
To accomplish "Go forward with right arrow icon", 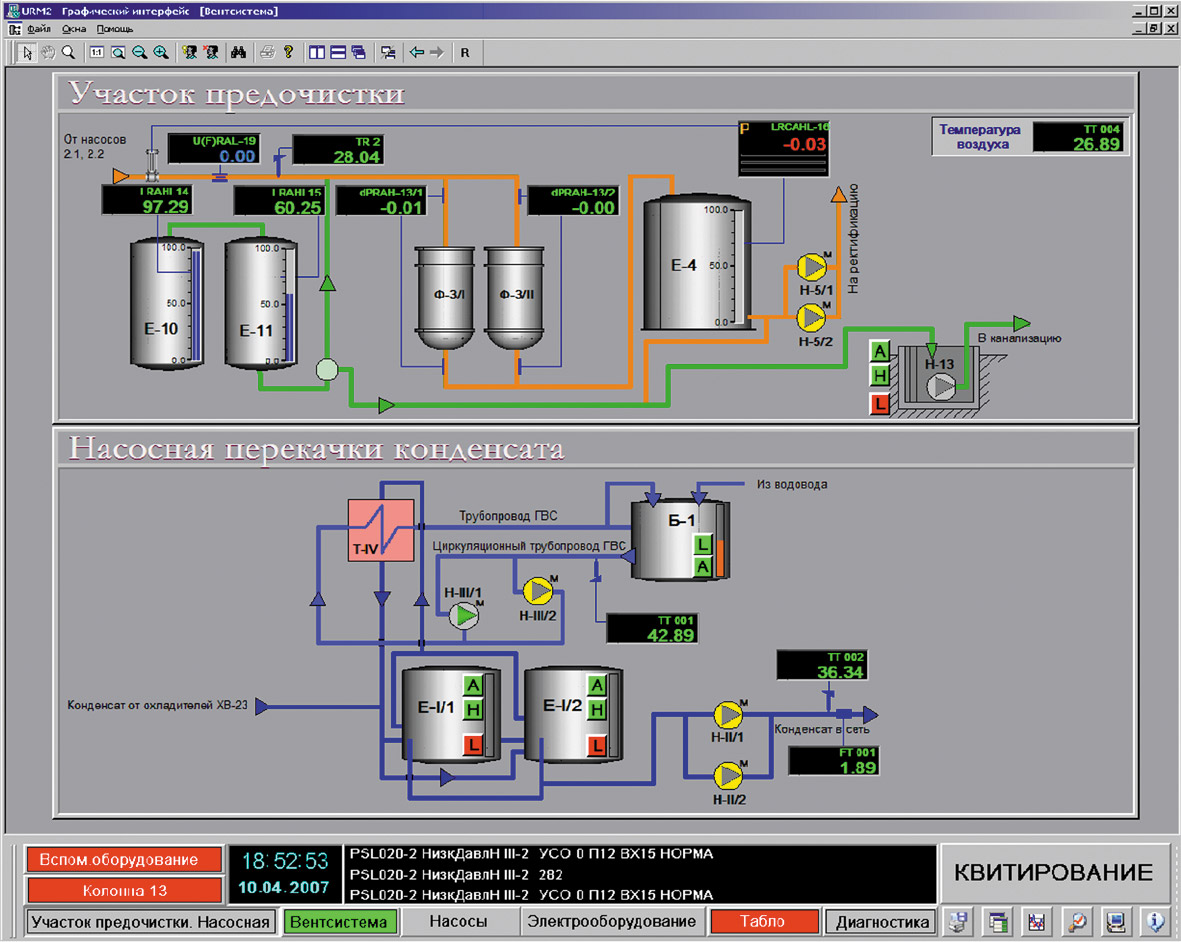I will click(x=437, y=53).
